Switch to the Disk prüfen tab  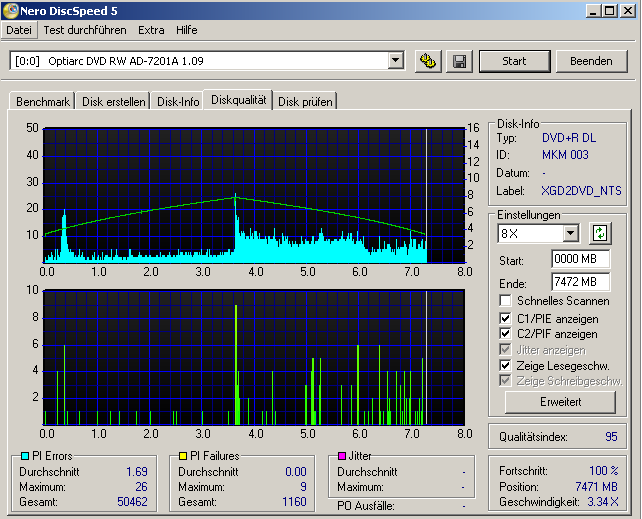pyautogui.click(x=305, y=101)
